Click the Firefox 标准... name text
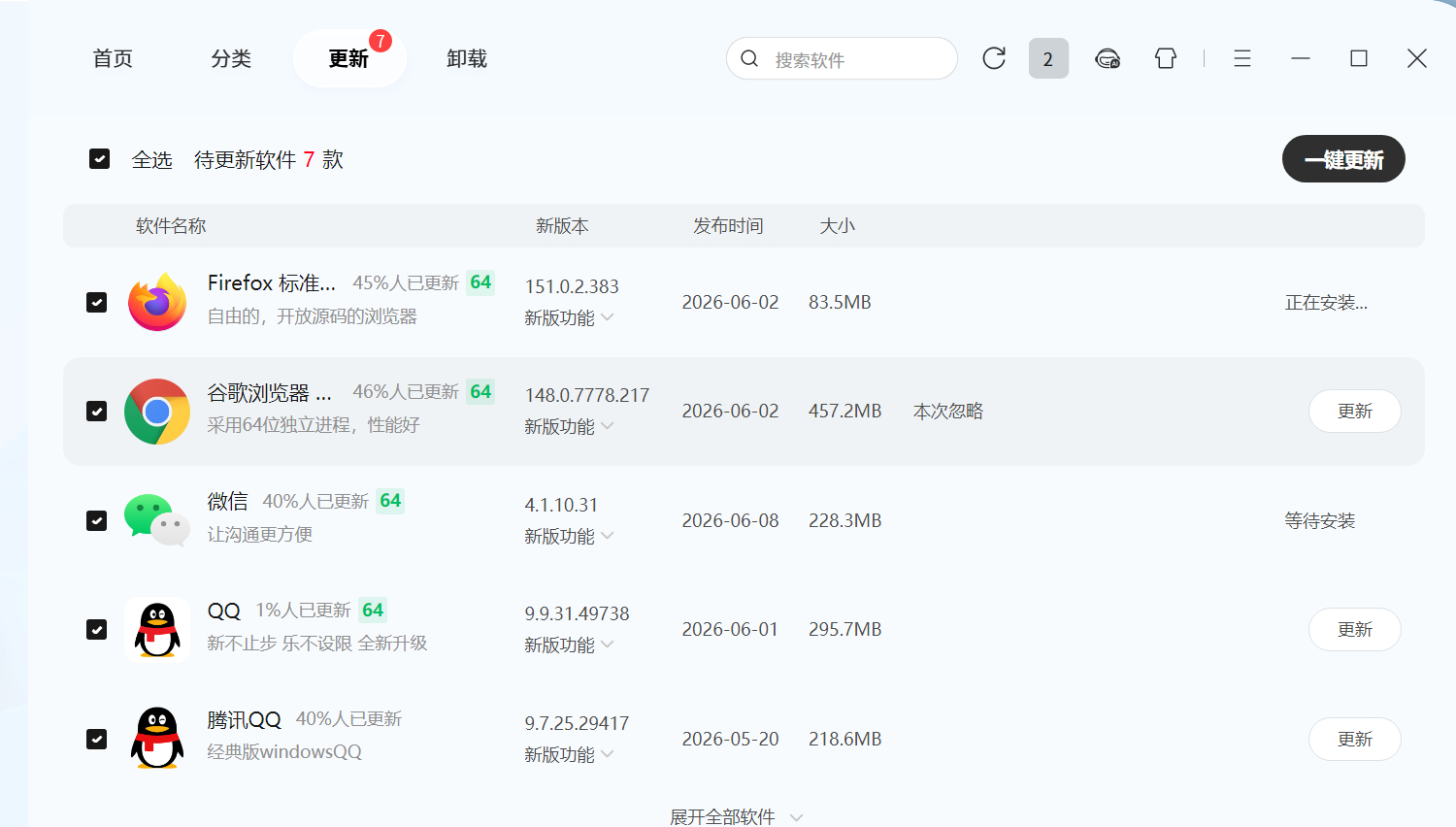Screen dimensions: 1456x827 272,282
